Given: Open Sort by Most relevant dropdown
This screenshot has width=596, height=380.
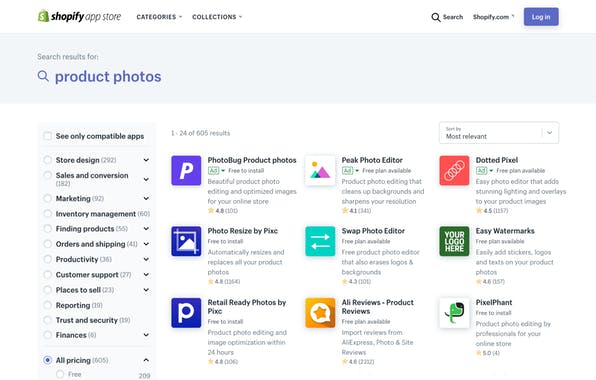Looking at the screenshot, I should (x=499, y=133).
